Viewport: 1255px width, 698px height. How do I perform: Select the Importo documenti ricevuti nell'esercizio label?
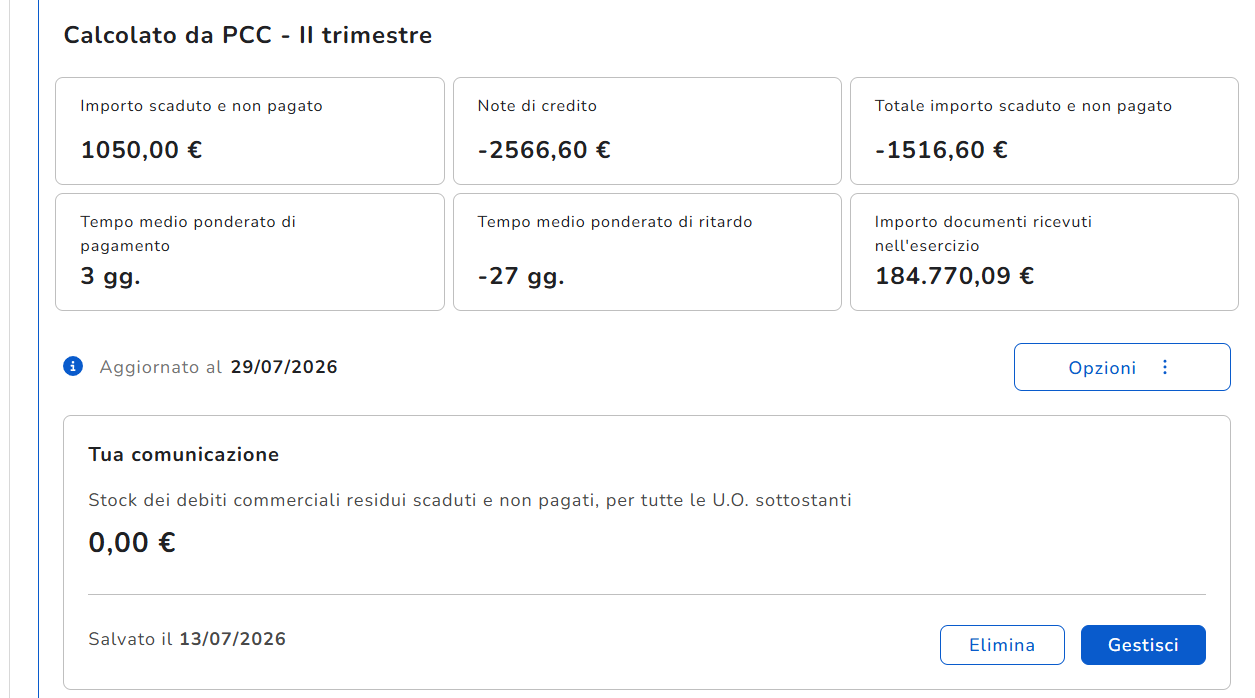(983, 234)
